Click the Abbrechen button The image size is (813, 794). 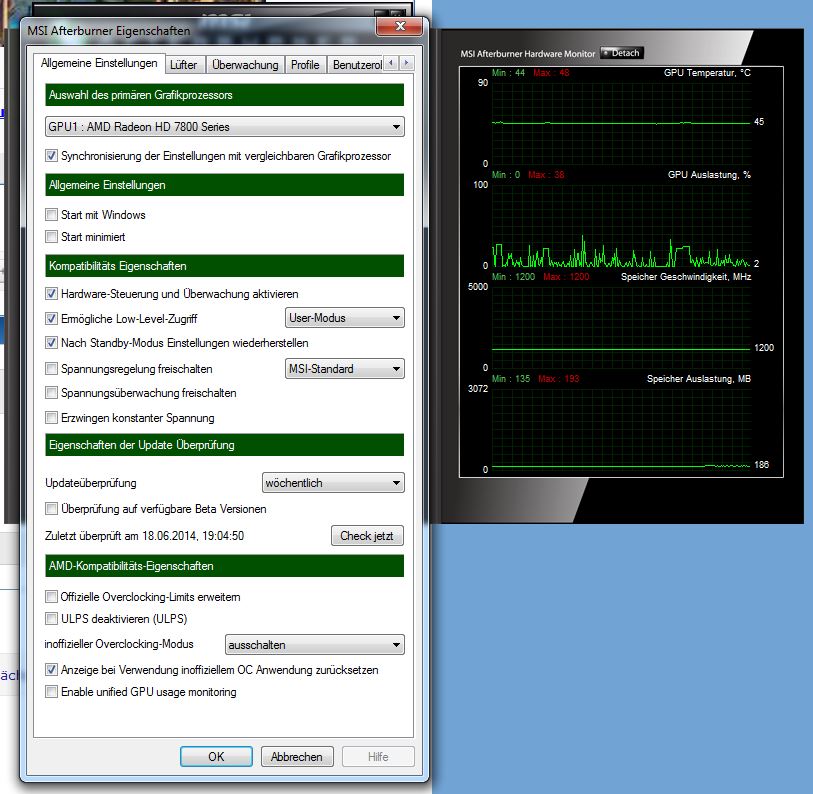pyautogui.click(x=297, y=757)
